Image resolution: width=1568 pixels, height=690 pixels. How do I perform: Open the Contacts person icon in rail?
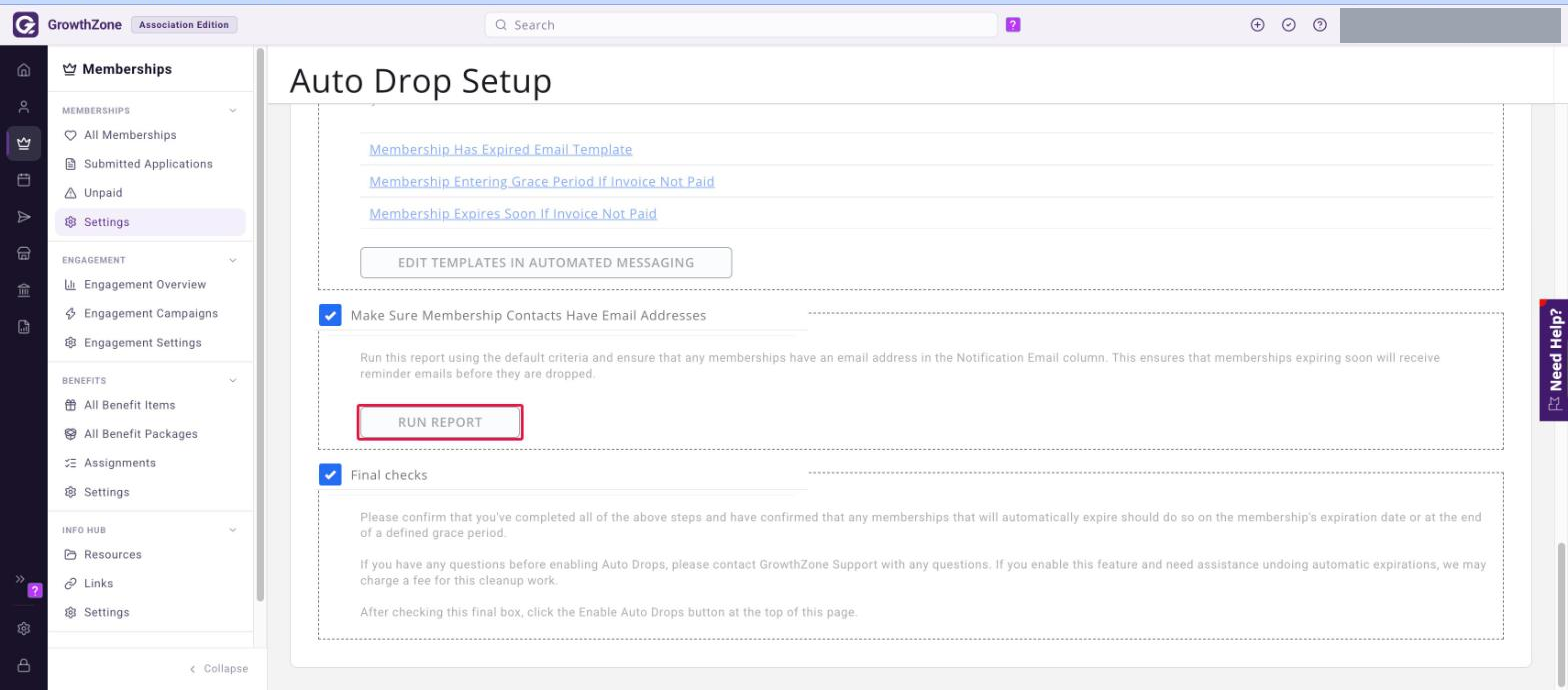tap(24, 107)
